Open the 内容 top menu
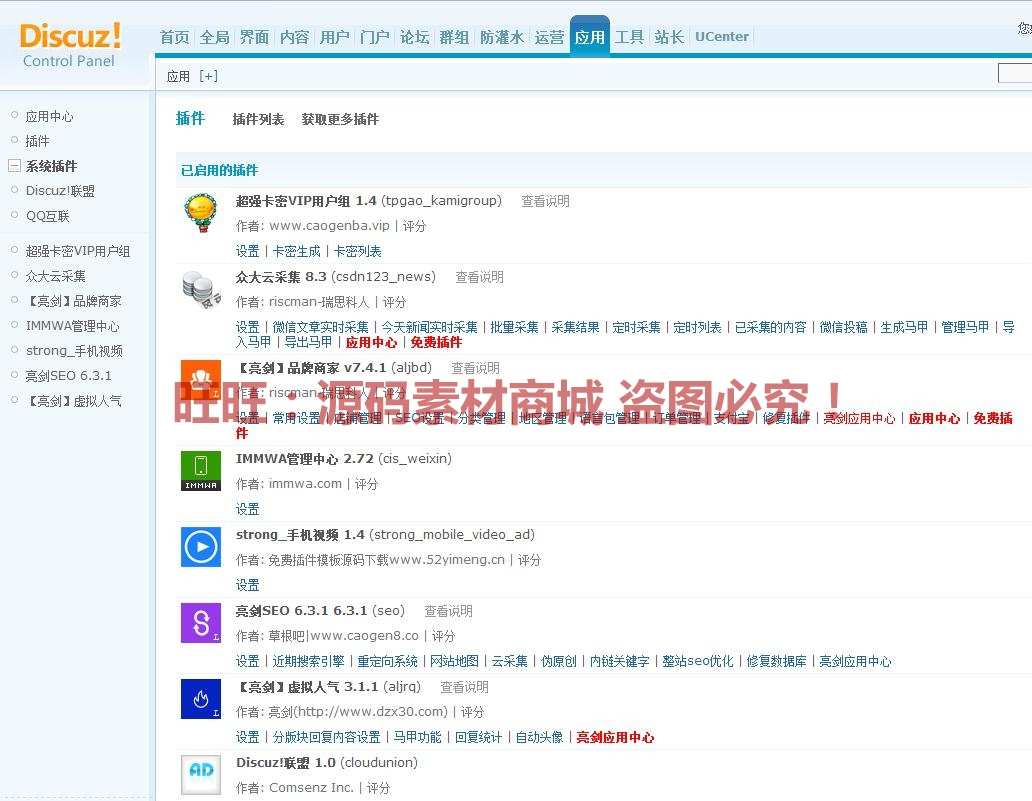 (x=294, y=37)
